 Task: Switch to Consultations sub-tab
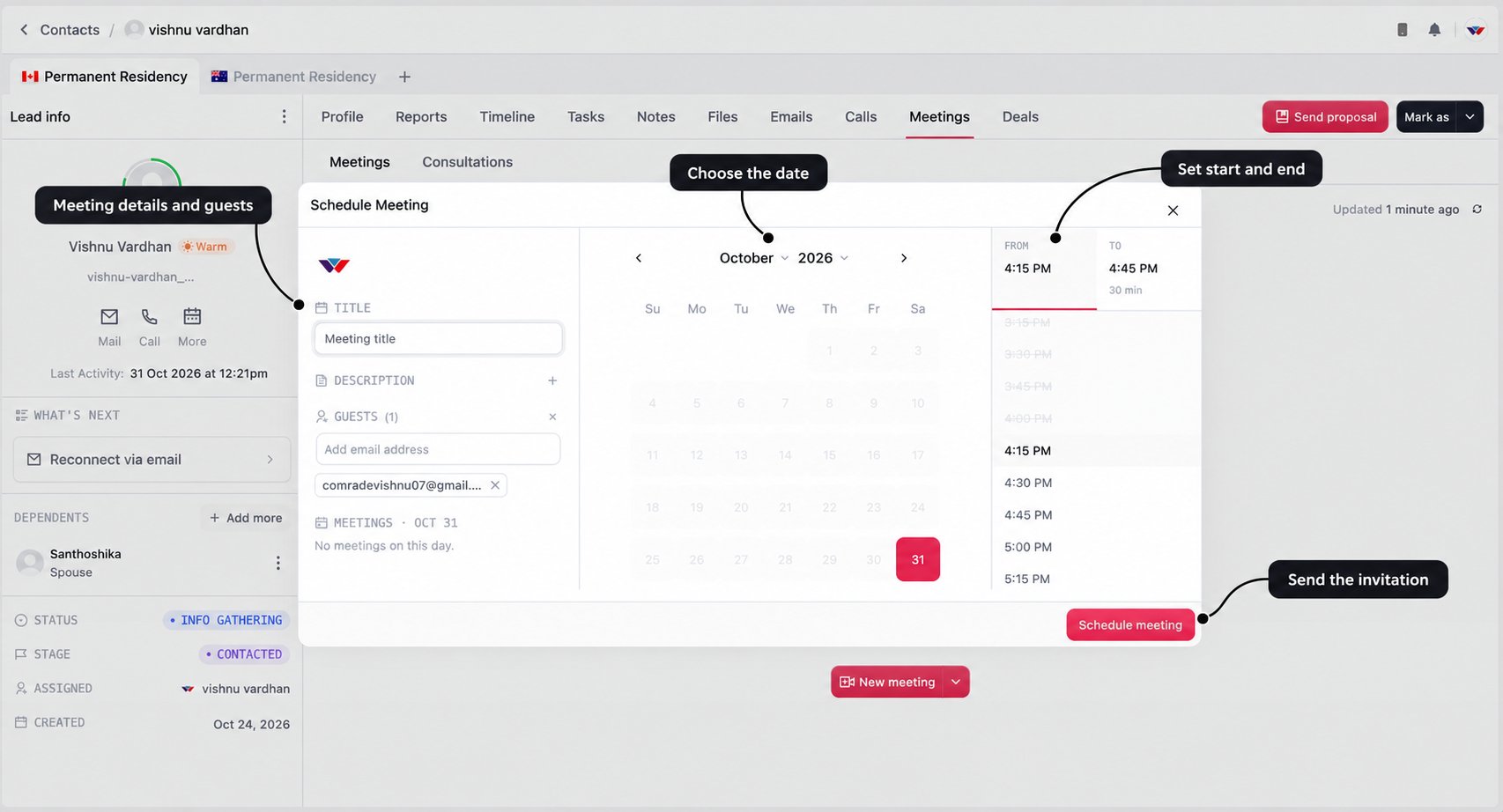[467, 162]
